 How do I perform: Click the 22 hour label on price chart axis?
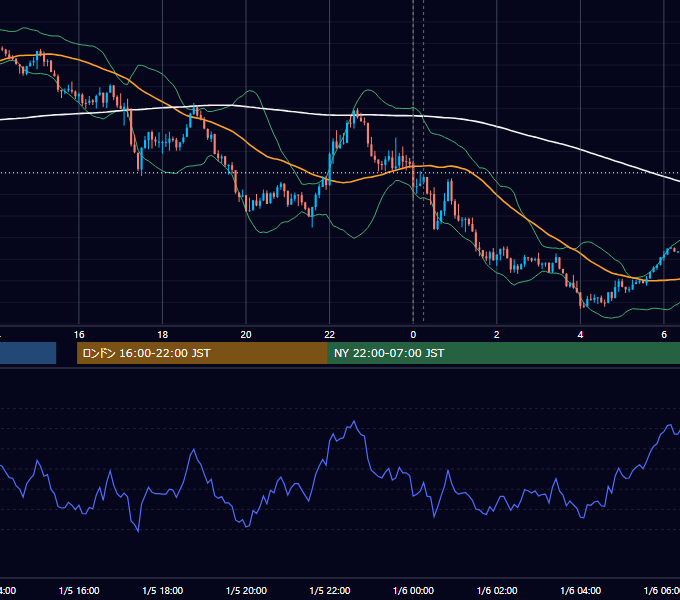tap(330, 335)
